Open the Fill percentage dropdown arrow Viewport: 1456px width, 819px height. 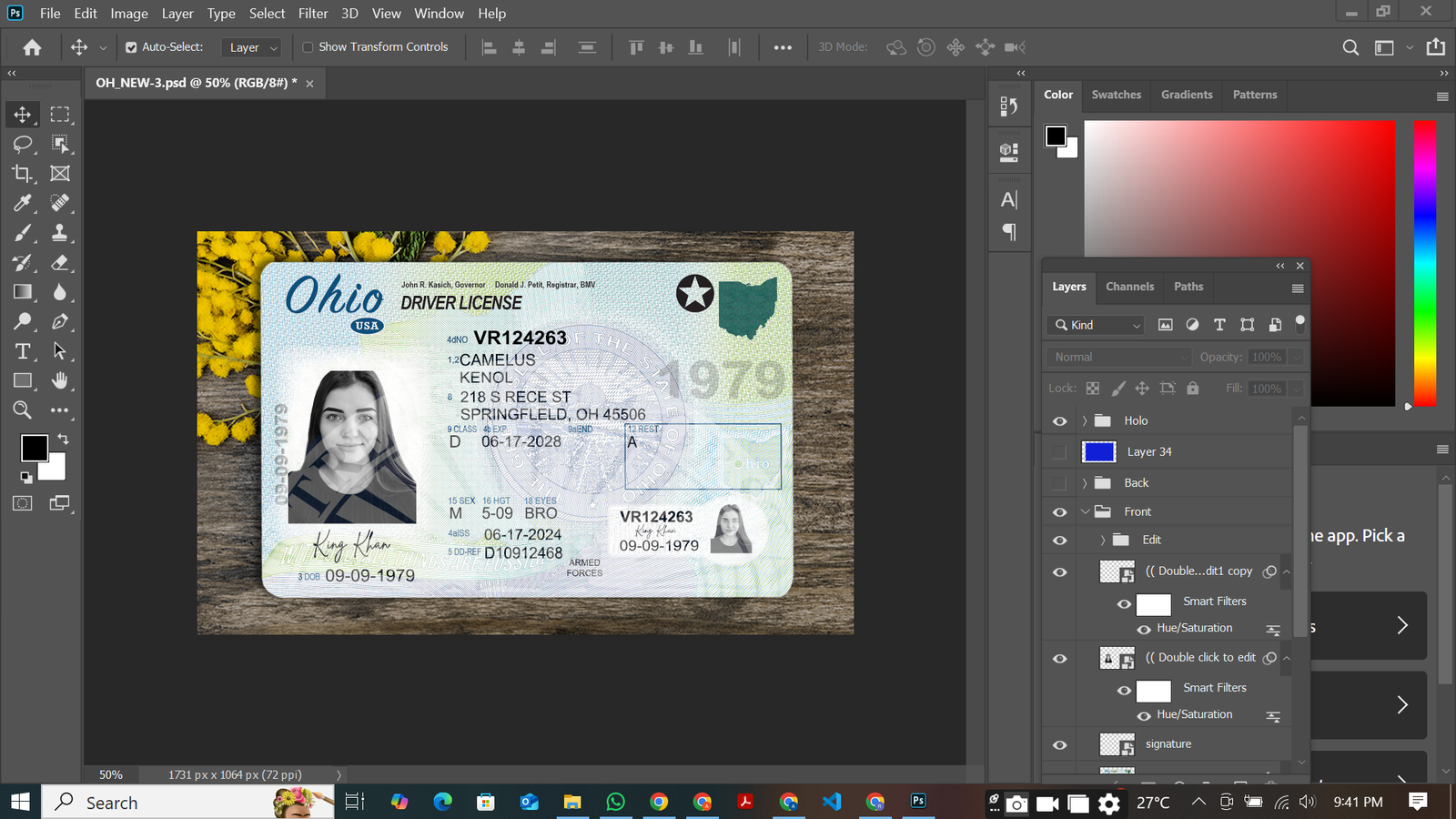[x=1296, y=389]
